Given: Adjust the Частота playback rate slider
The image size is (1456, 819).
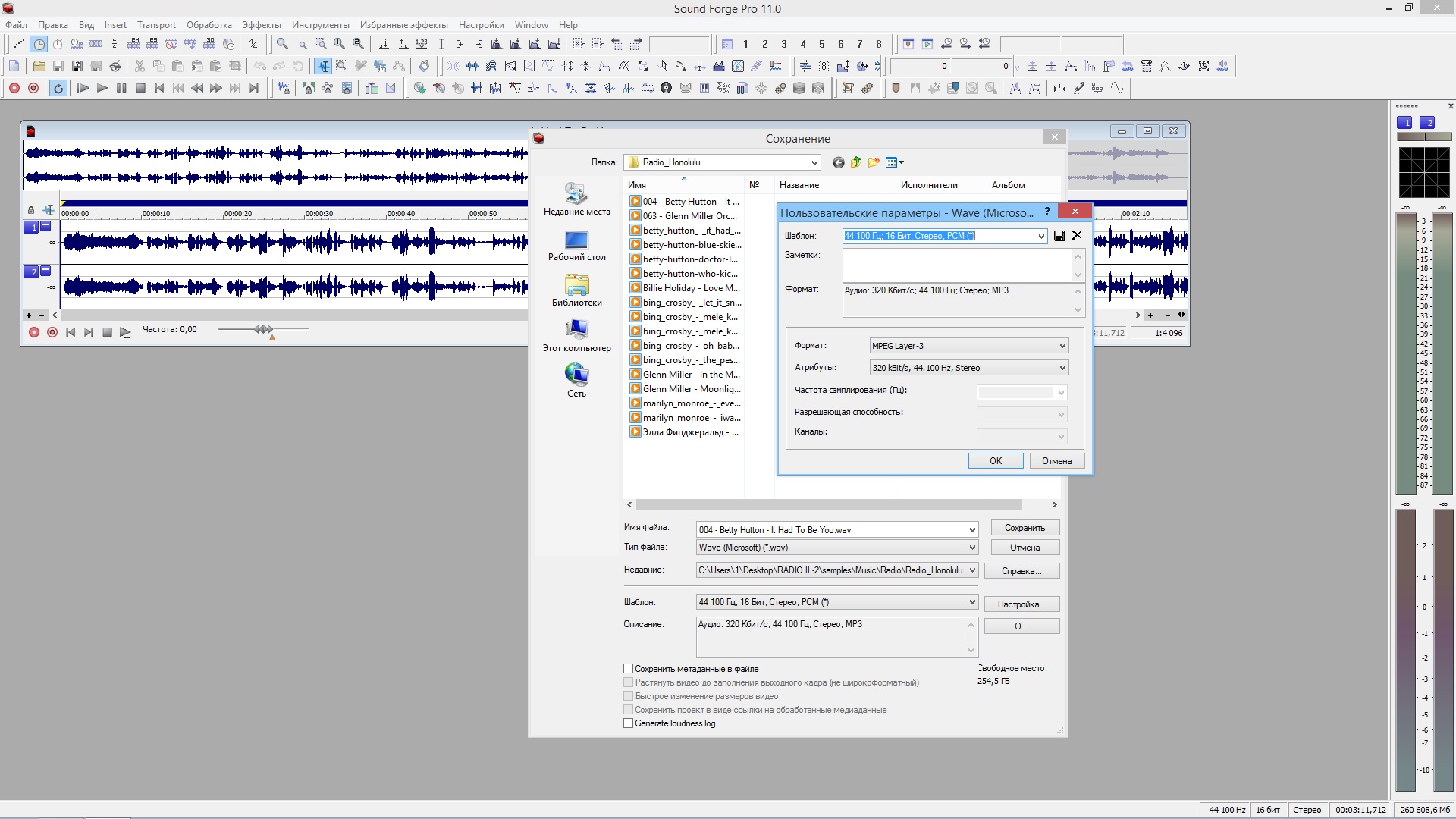Looking at the screenshot, I should [x=263, y=329].
